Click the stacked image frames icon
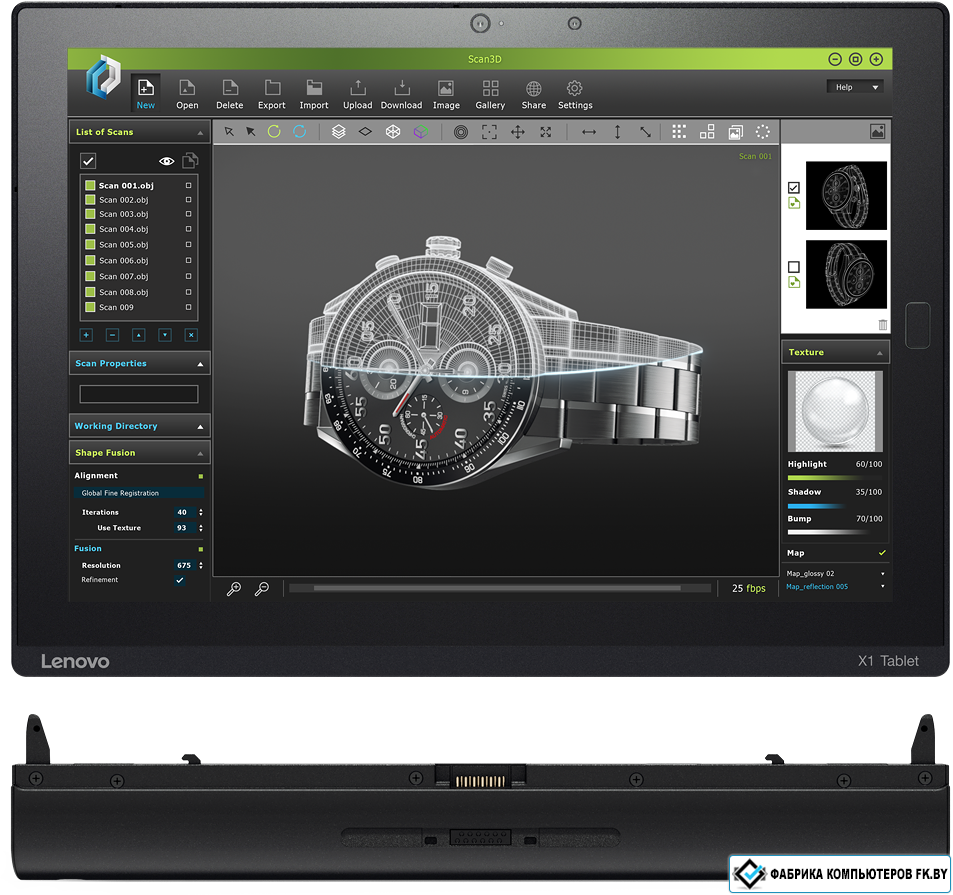Screen dimensions: 953x895 (x=735, y=132)
